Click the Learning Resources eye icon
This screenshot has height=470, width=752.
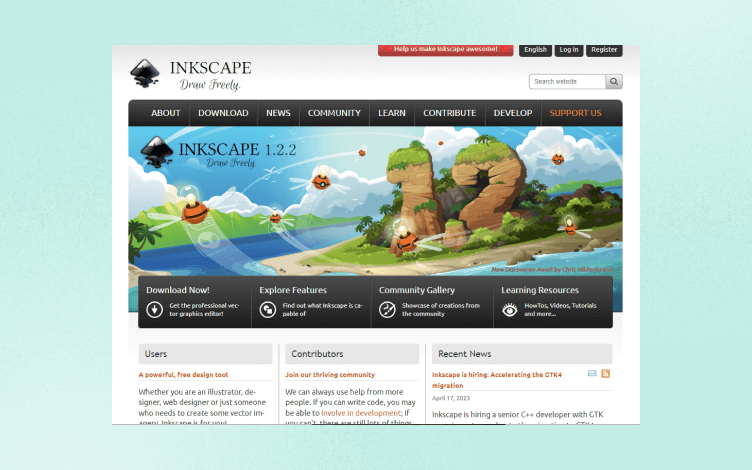(x=510, y=309)
